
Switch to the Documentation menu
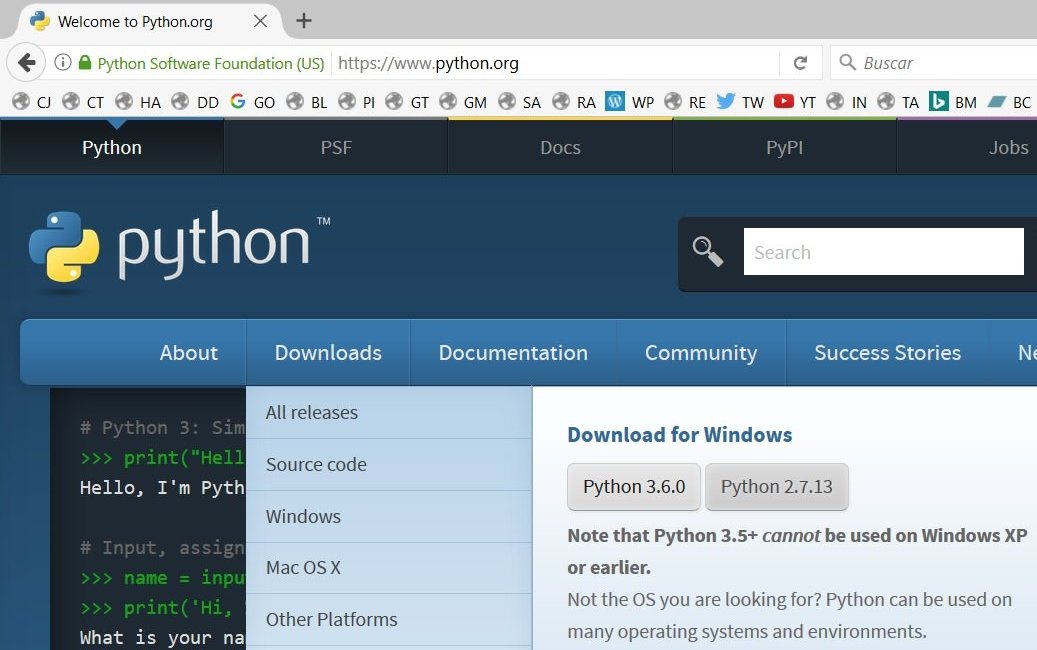click(x=513, y=352)
